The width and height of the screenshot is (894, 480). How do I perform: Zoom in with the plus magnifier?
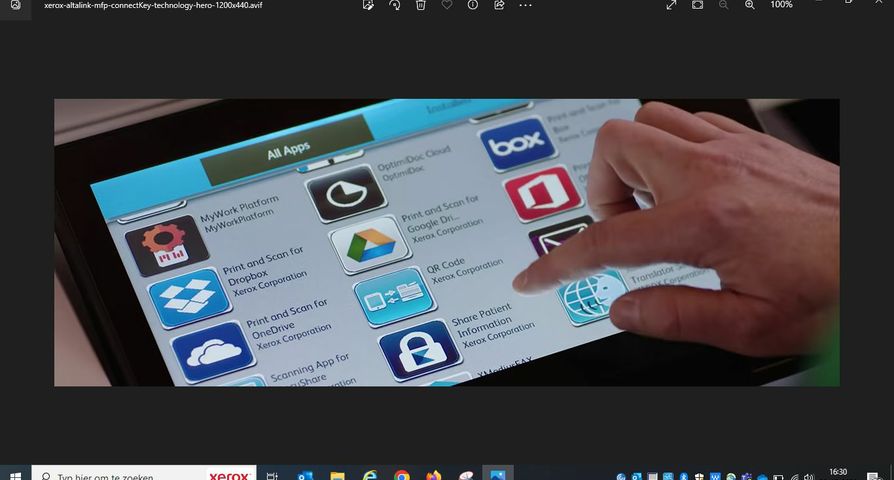[750, 5]
